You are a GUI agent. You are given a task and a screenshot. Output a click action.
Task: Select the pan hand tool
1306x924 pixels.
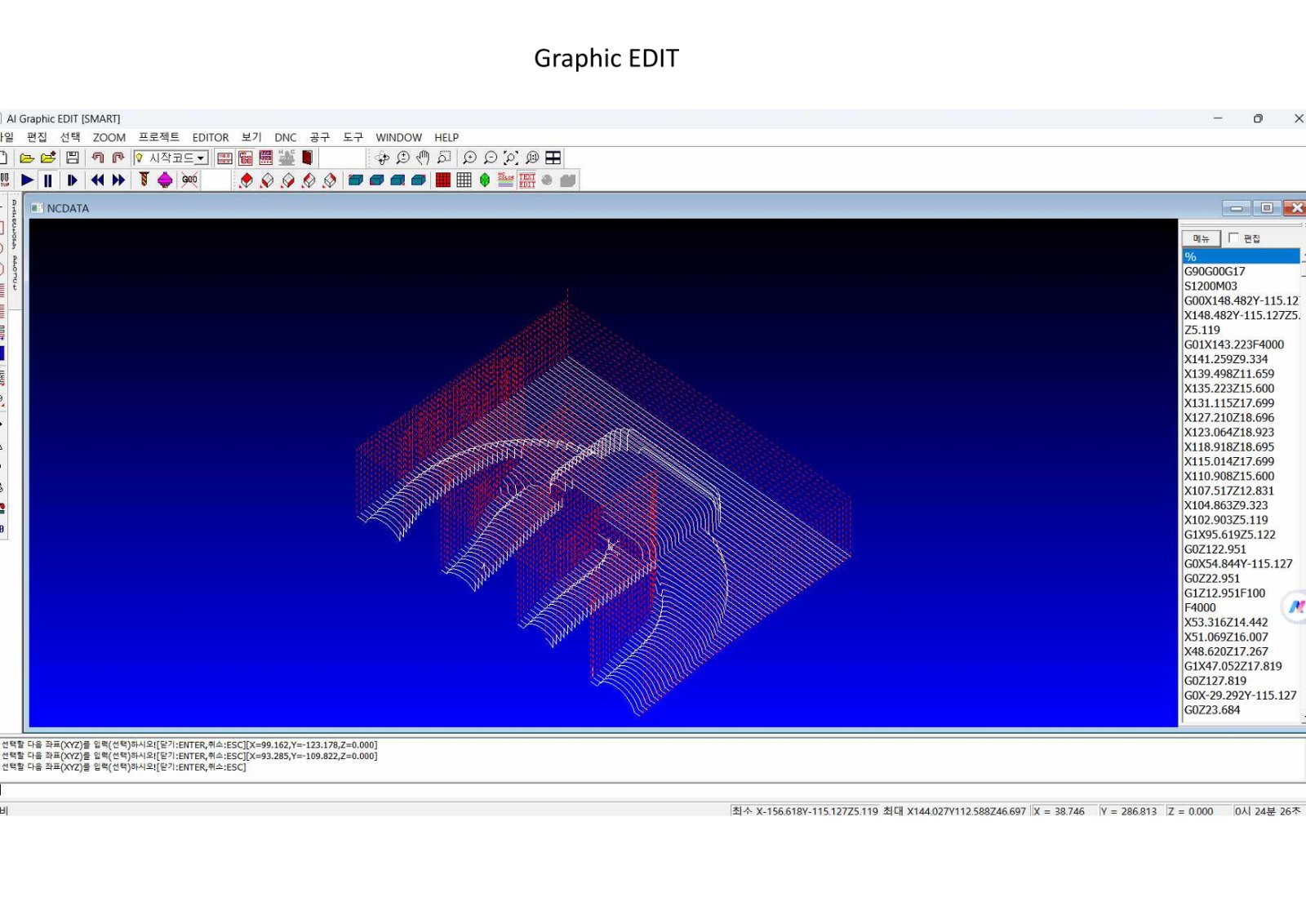click(x=423, y=158)
